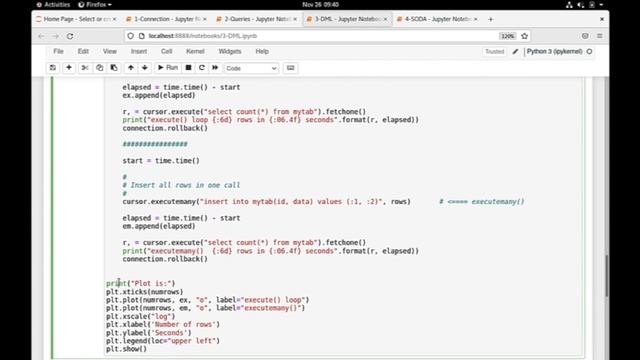Open the Activities overview

[53, 4]
